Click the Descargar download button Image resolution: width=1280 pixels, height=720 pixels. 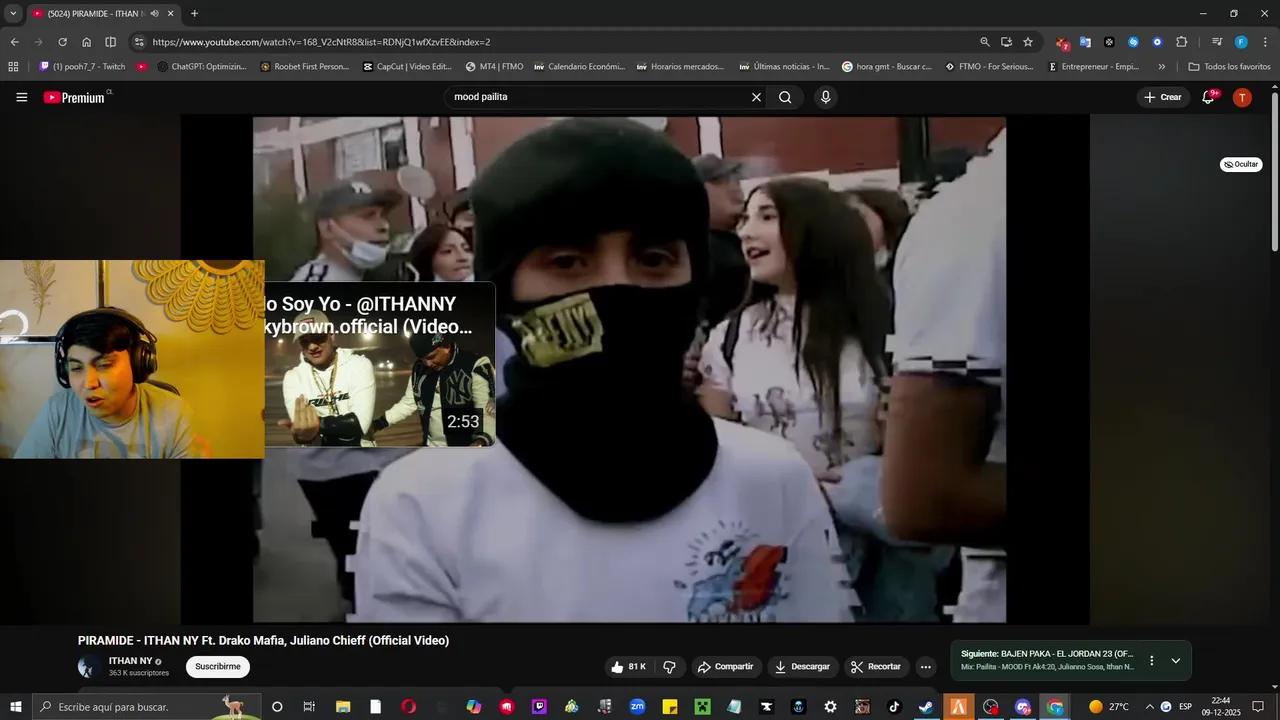[x=802, y=667]
